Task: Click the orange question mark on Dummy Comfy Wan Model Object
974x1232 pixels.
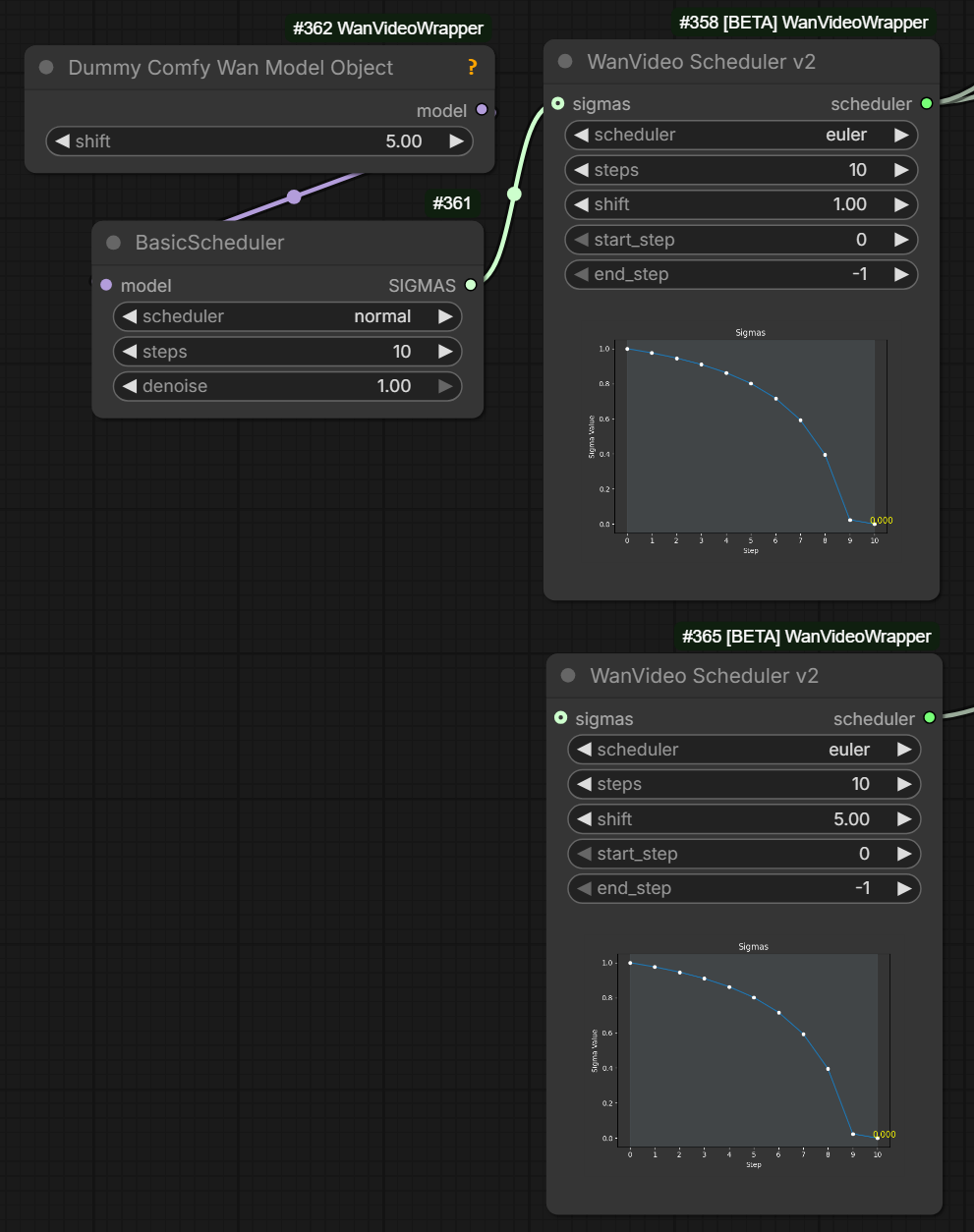Action: (x=472, y=68)
